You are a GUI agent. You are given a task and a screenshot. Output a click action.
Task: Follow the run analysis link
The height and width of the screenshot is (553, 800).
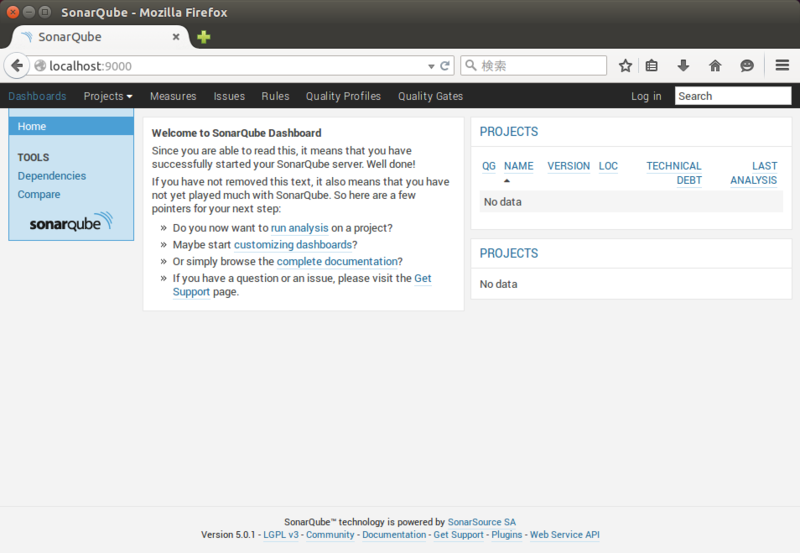(x=299, y=228)
